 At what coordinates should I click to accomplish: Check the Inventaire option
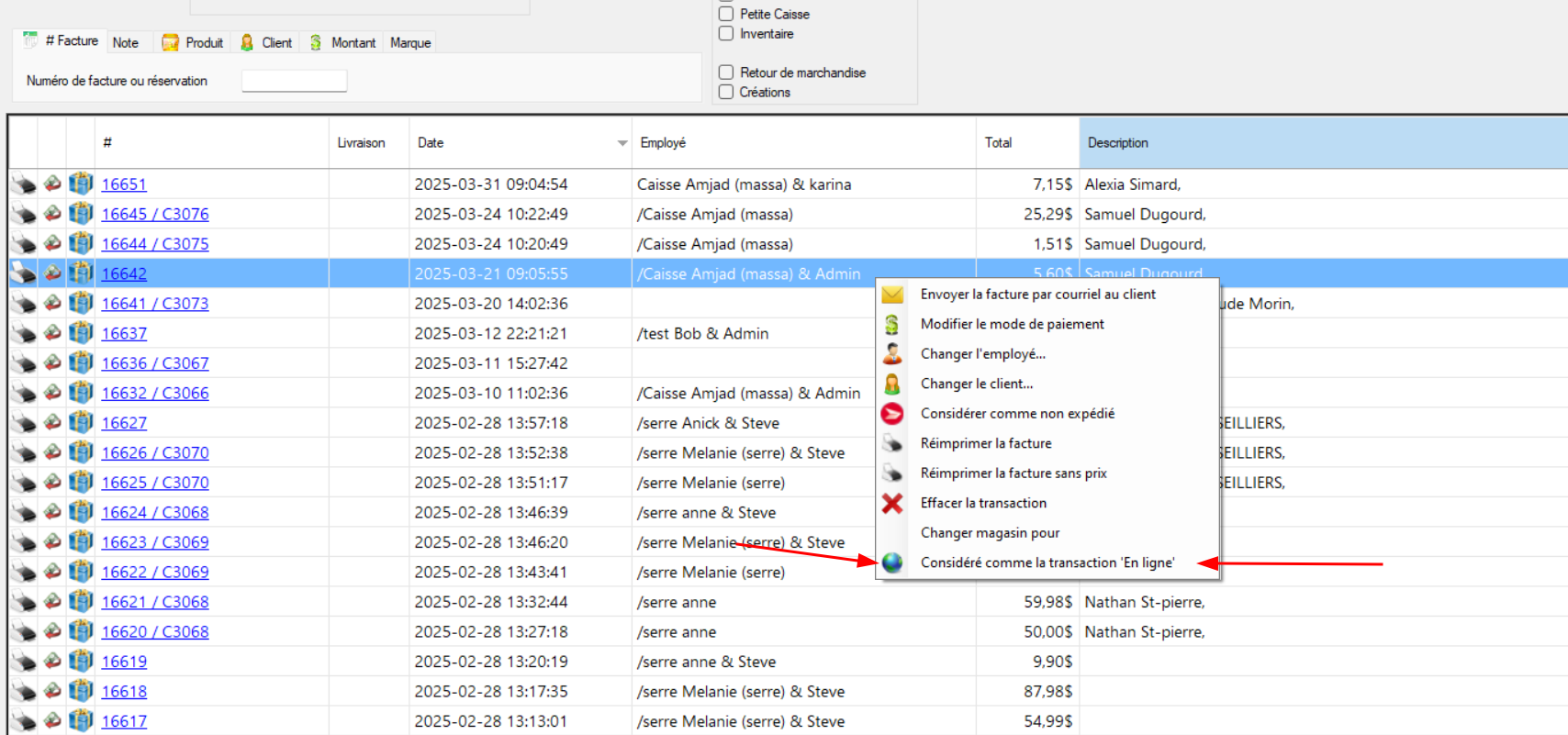[x=726, y=34]
